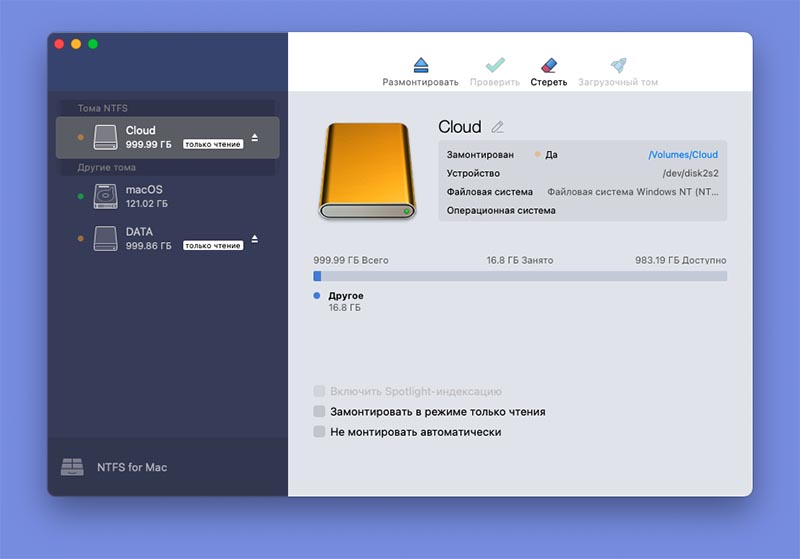The image size is (800, 559).
Task: Click the Проверить (verify) checkmark icon
Action: click(494, 65)
